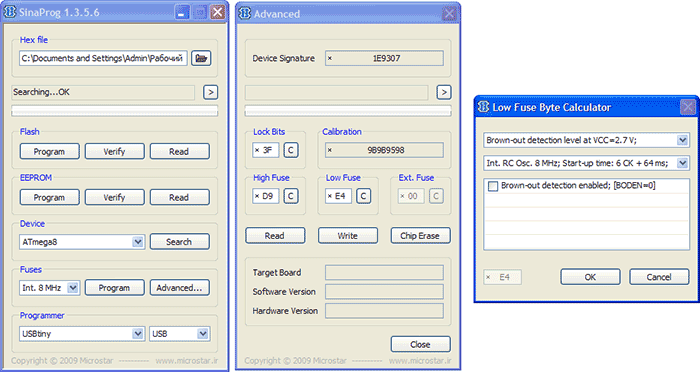Click Chip Erase button
Viewport: 700px width, 372px height.
point(420,236)
